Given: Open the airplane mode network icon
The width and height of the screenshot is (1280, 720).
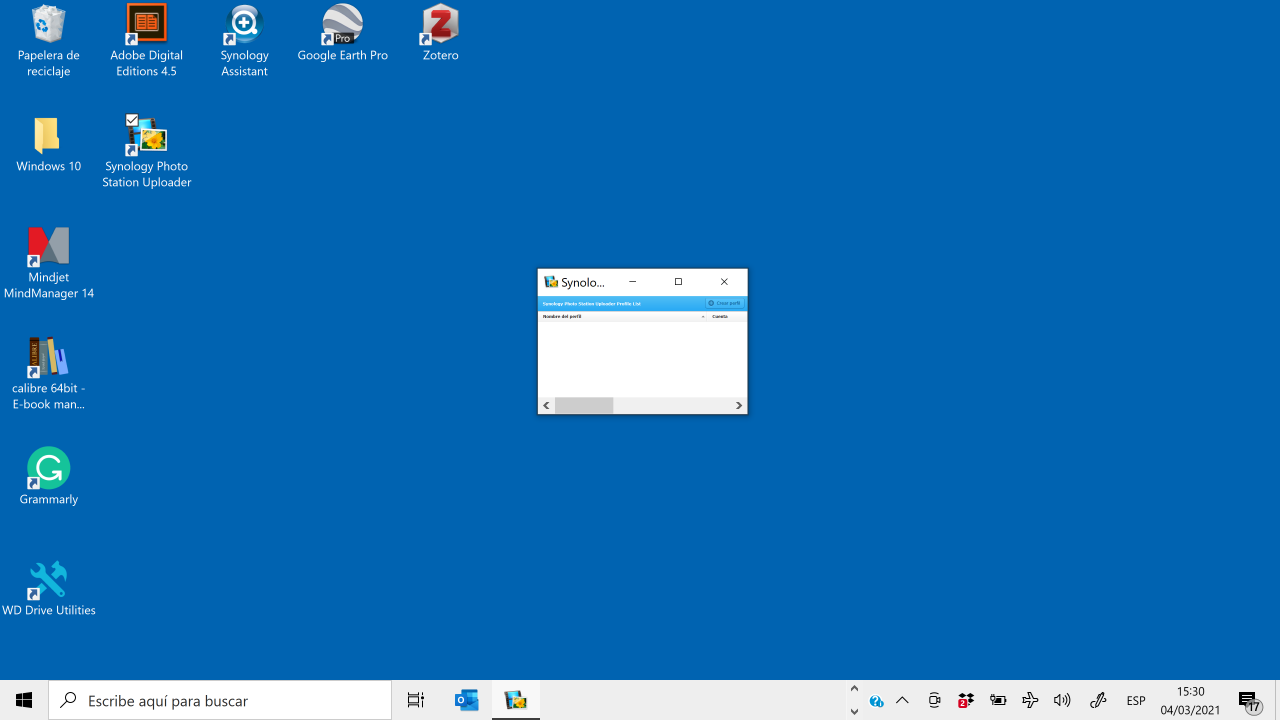Looking at the screenshot, I should 1030,700.
